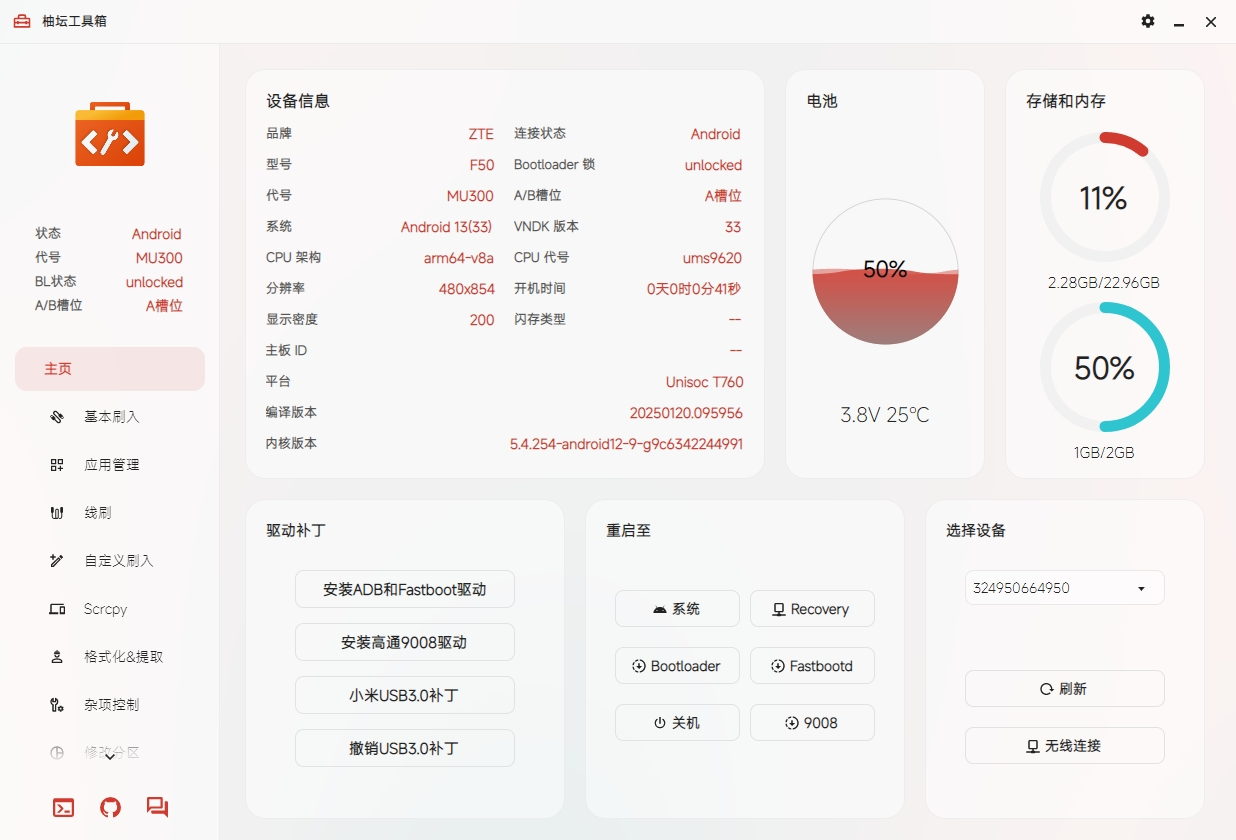
Task: Click the uptime value 0天0时0分41秒
Action: 694,289
